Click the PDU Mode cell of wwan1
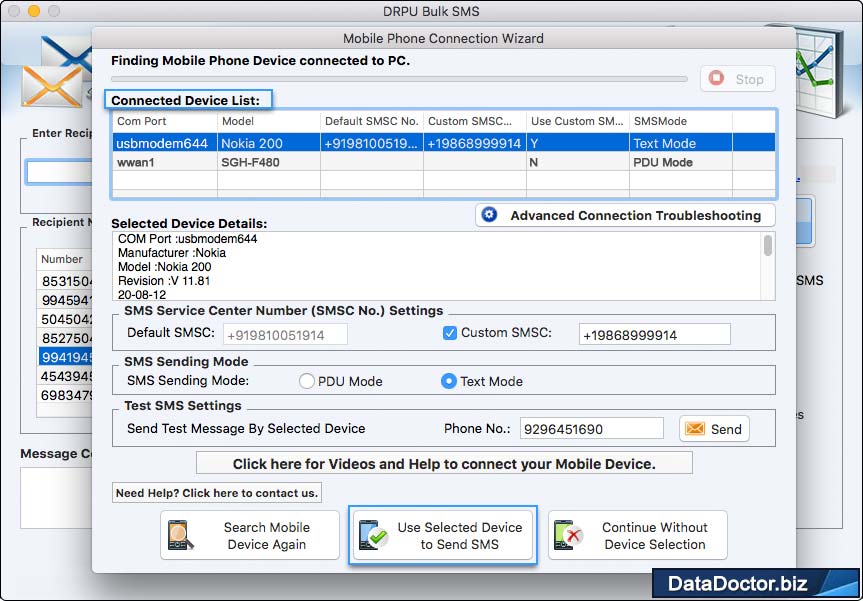 [x=681, y=162]
